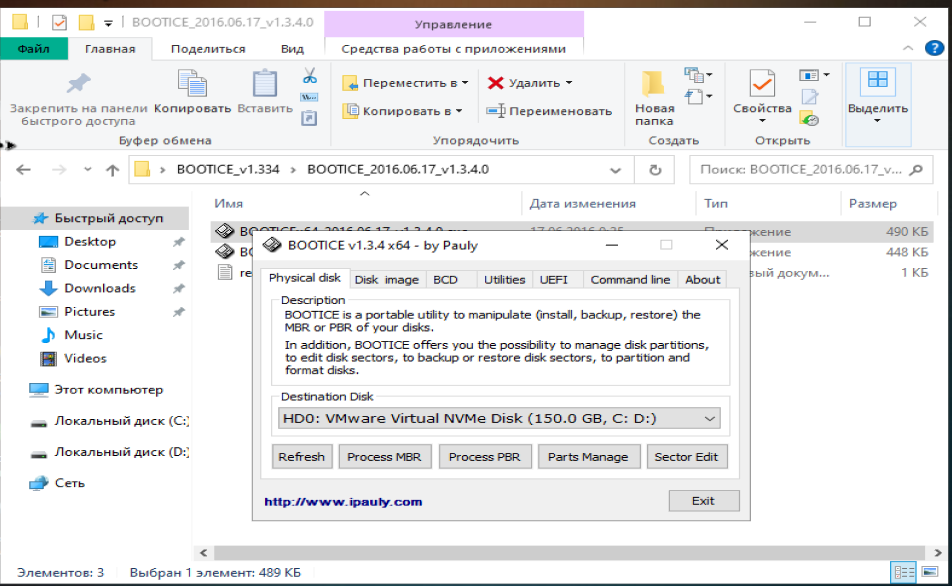Switch to Вид ribbon tab

292,49
